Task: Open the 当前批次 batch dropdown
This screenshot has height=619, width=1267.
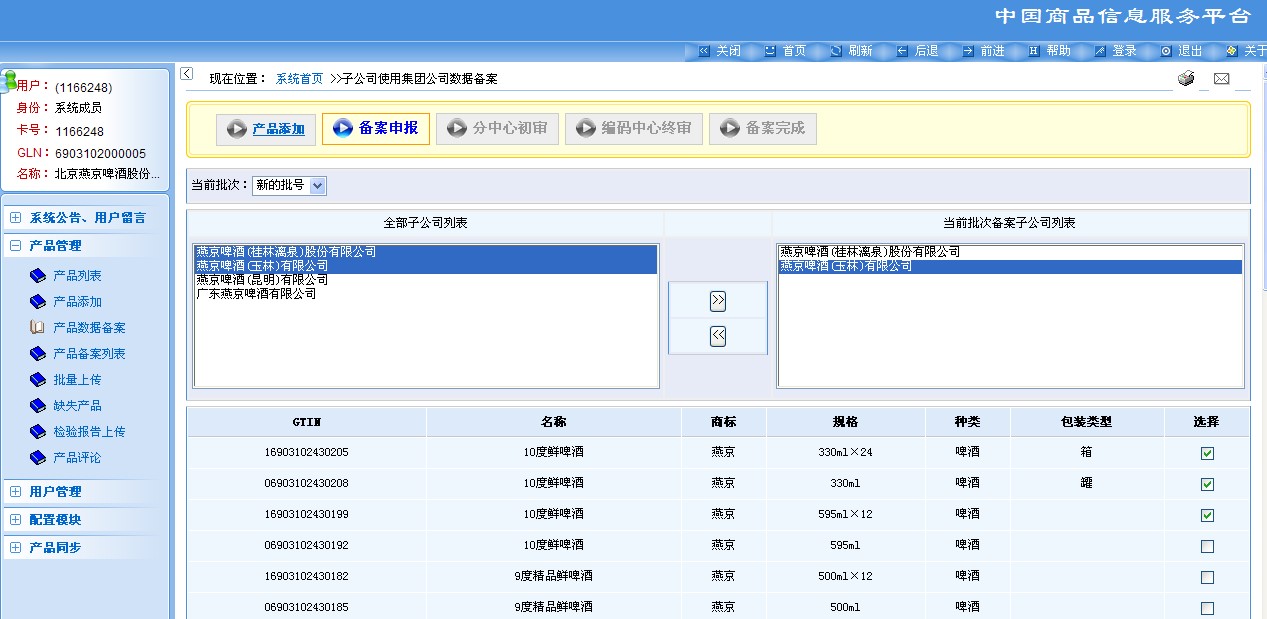Action: pos(317,186)
